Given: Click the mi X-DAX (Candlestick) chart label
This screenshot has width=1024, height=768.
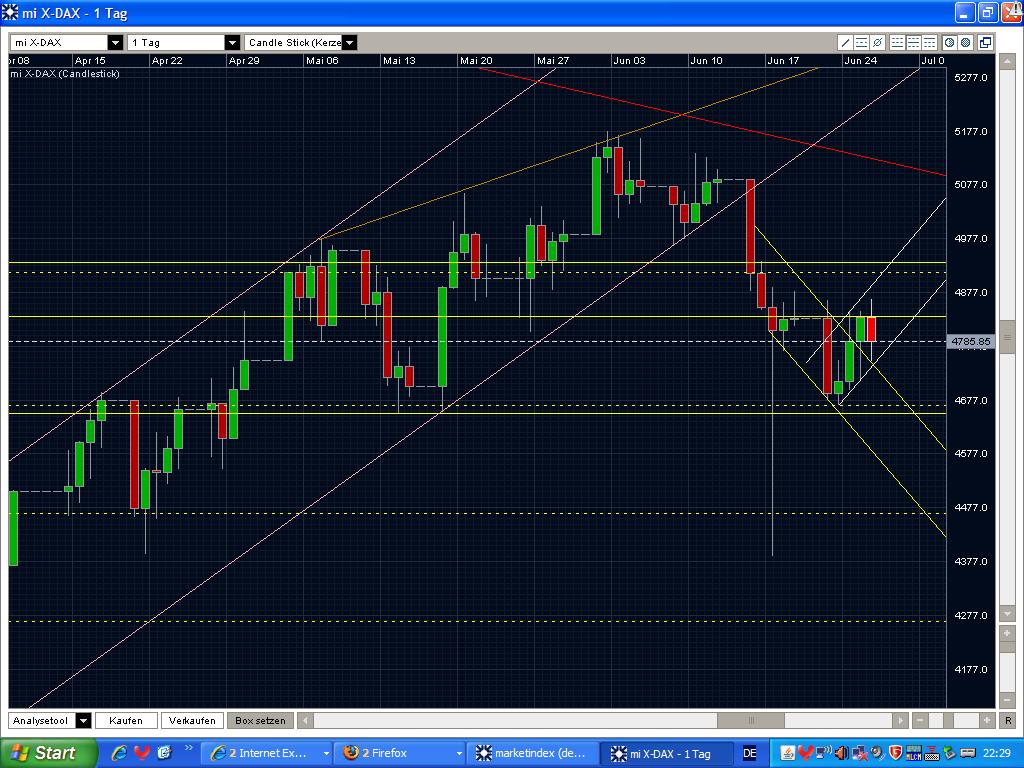Looking at the screenshot, I should tap(65, 74).
